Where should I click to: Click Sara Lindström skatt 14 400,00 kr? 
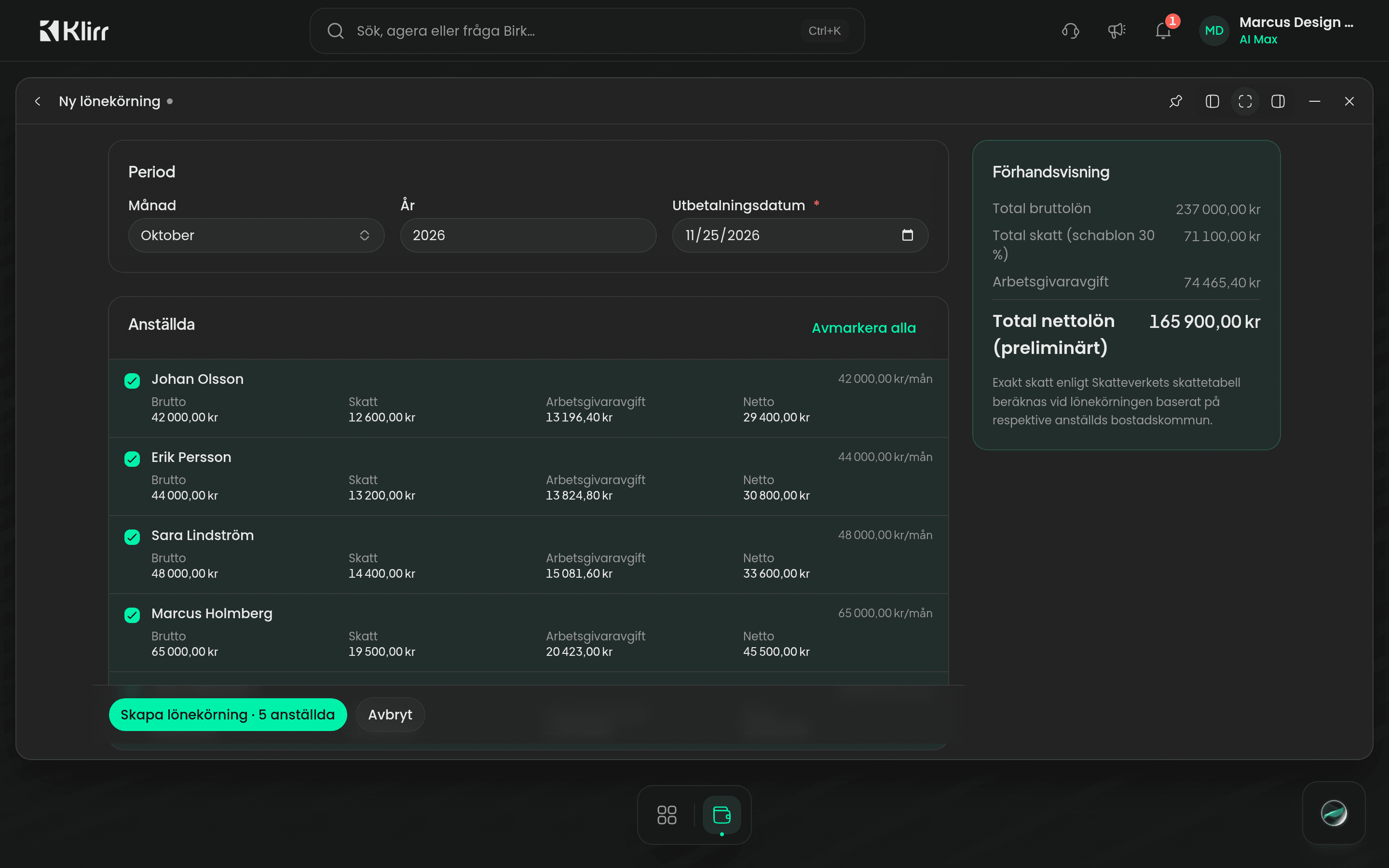tap(381, 573)
